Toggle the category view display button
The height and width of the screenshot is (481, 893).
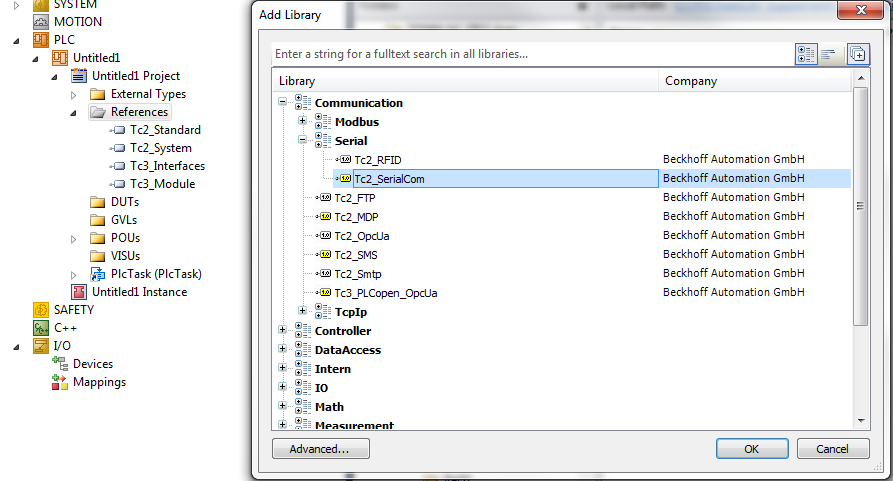(x=806, y=54)
